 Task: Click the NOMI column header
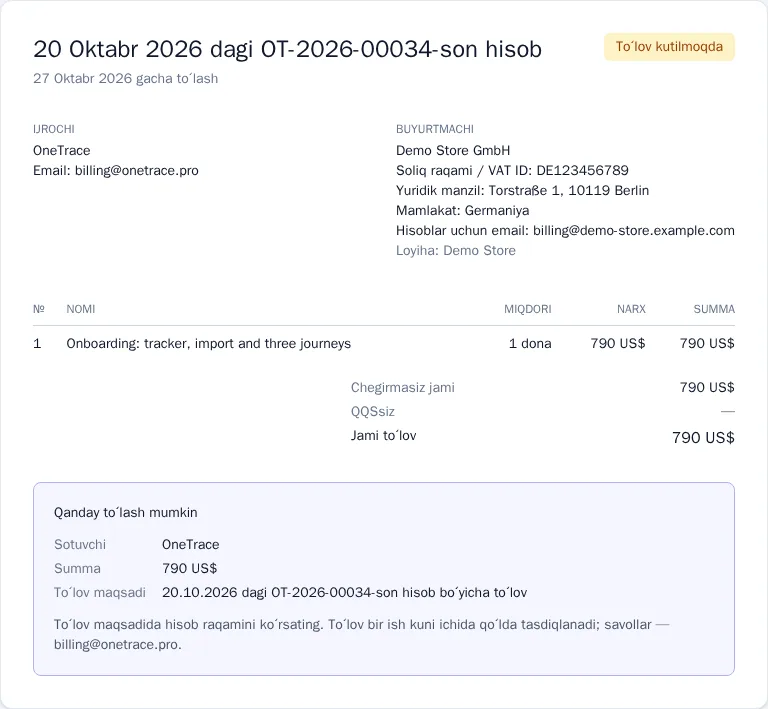tap(81, 309)
